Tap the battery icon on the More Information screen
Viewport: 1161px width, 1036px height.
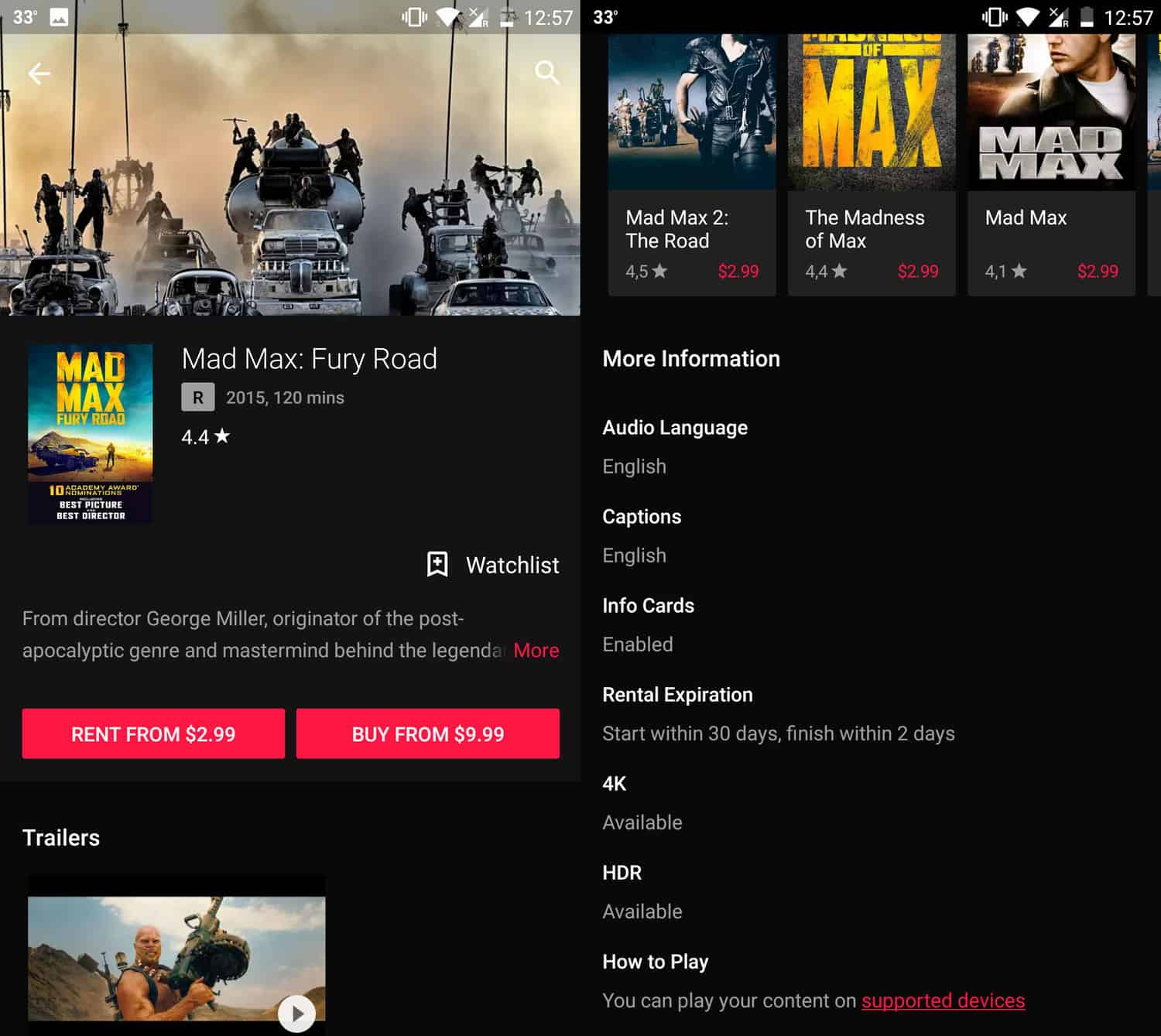(1087, 17)
